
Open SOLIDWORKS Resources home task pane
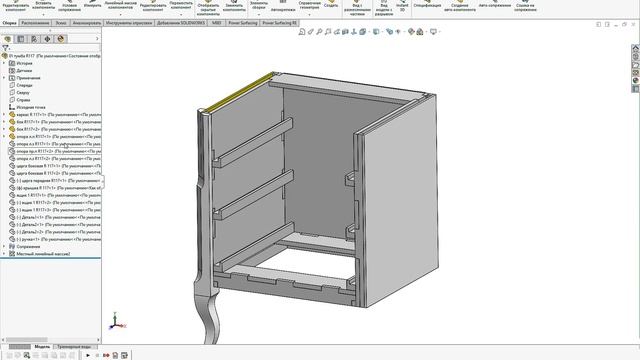tap(636, 48)
